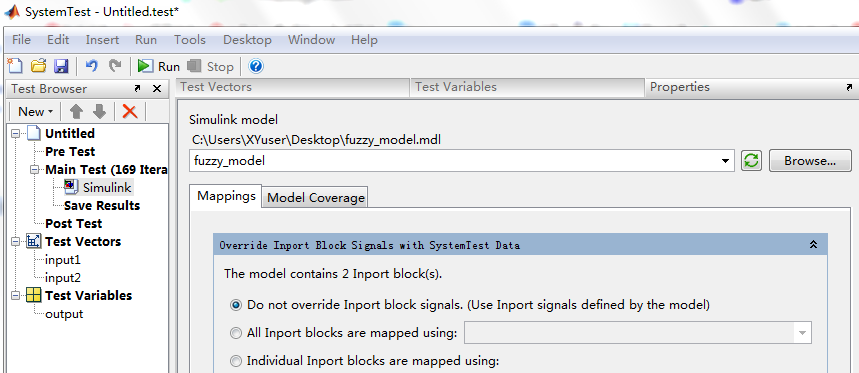Open the Insert menu

pos(102,40)
